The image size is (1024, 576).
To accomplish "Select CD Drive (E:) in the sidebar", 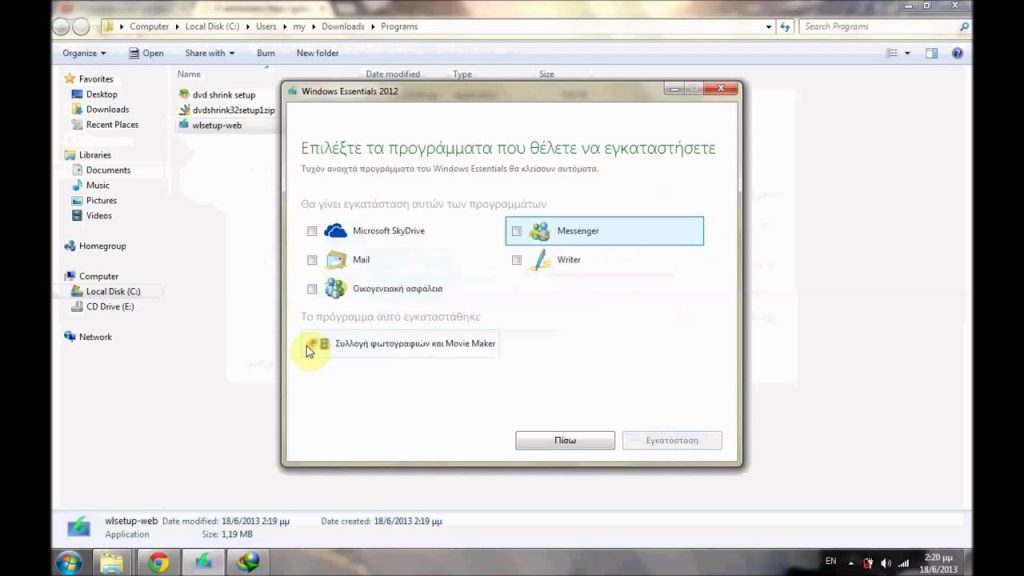I will (x=110, y=307).
